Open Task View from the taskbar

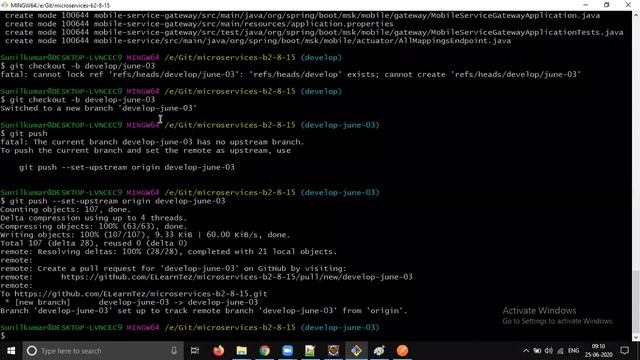195,351
